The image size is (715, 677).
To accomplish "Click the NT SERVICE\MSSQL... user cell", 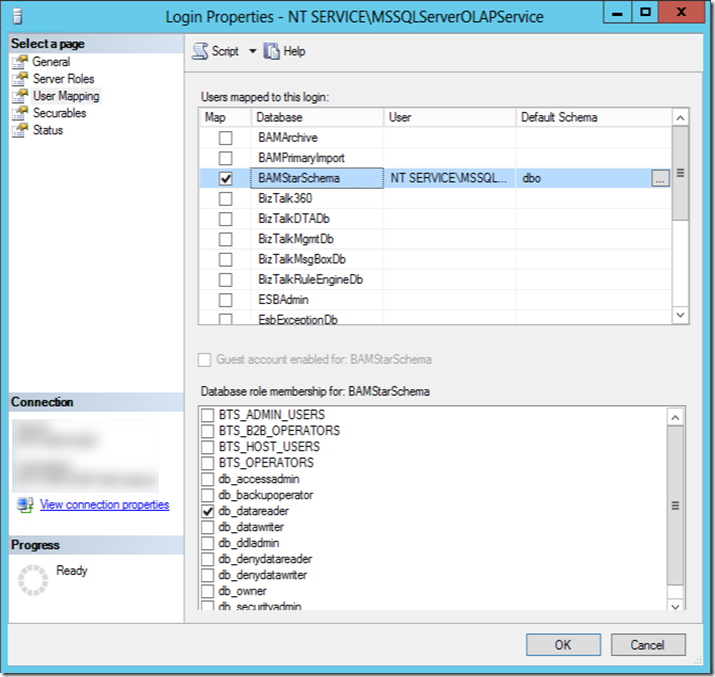I will tap(450, 178).
